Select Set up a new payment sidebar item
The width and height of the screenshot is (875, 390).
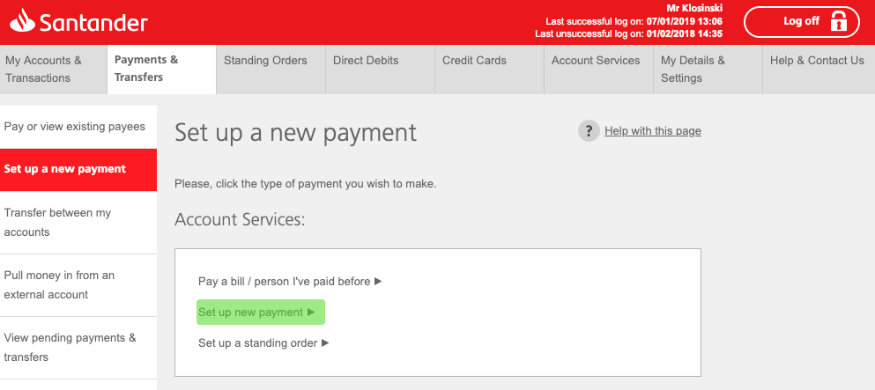[78, 169]
